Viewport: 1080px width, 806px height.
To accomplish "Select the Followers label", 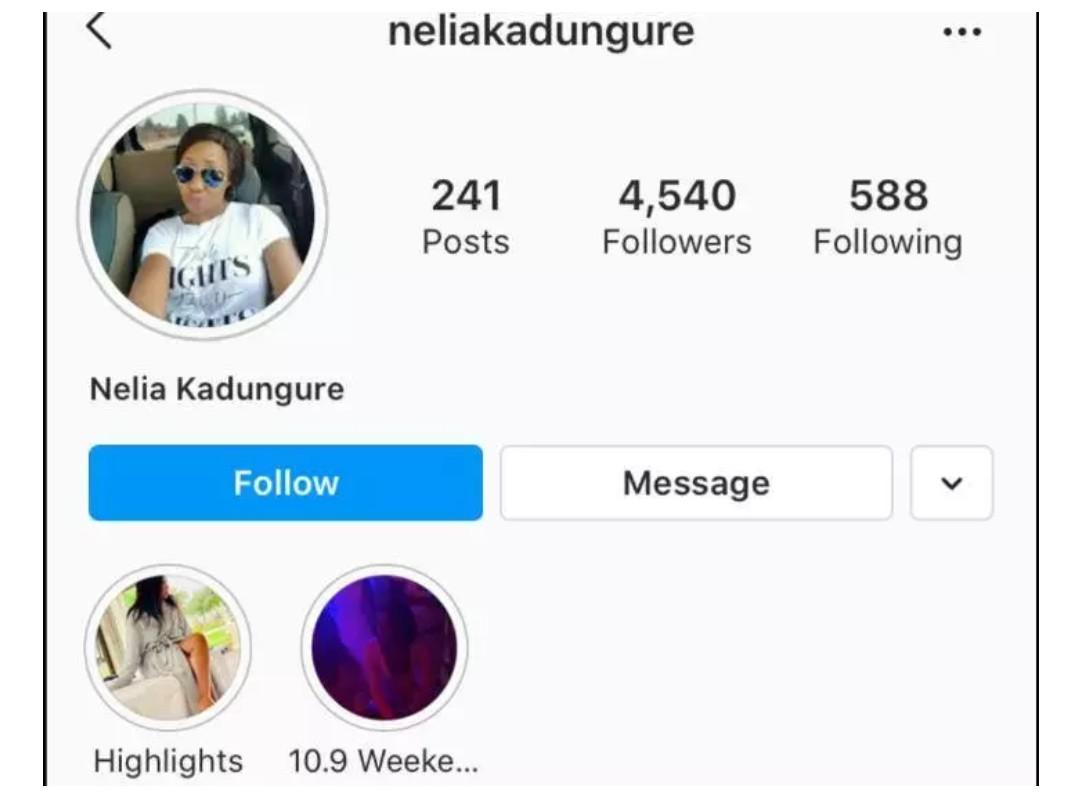I will 677,242.
